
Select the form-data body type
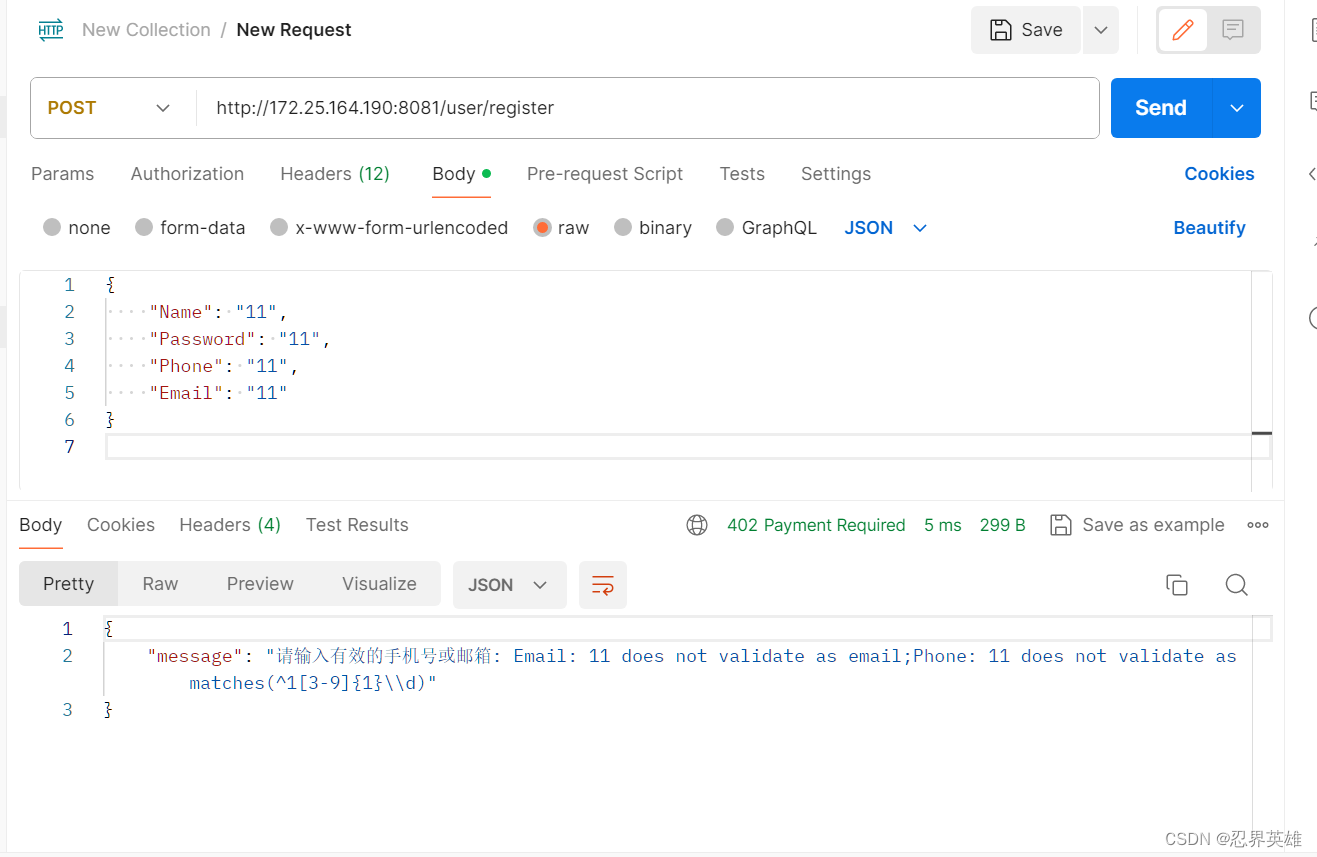[190, 228]
